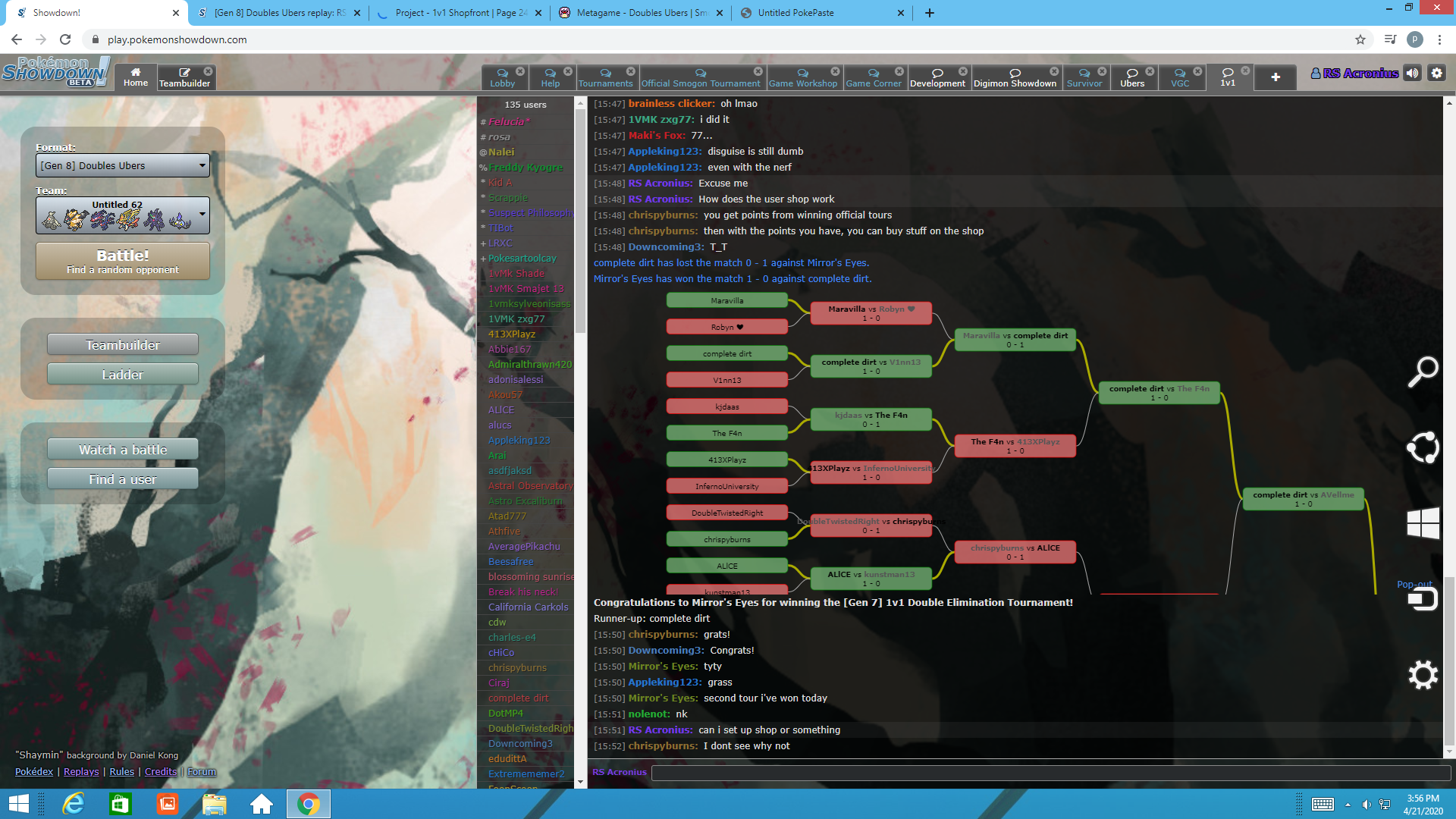
Task: Click the tournament bracket Pop-out icon
Action: (1414, 584)
